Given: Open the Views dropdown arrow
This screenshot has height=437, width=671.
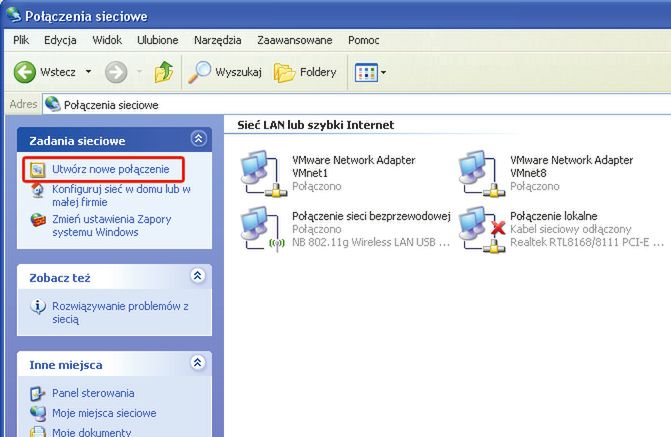Looking at the screenshot, I should (x=383, y=72).
